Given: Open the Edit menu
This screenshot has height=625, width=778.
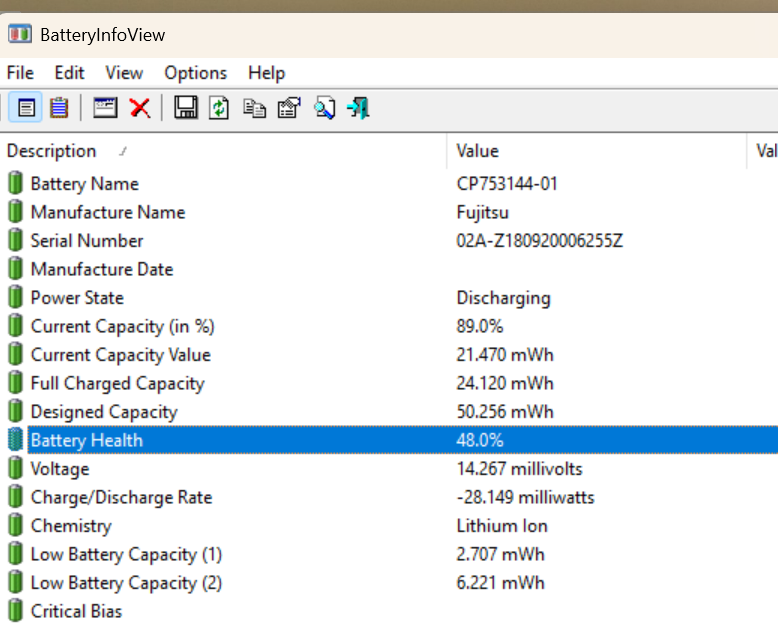Looking at the screenshot, I should click(x=69, y=73).
